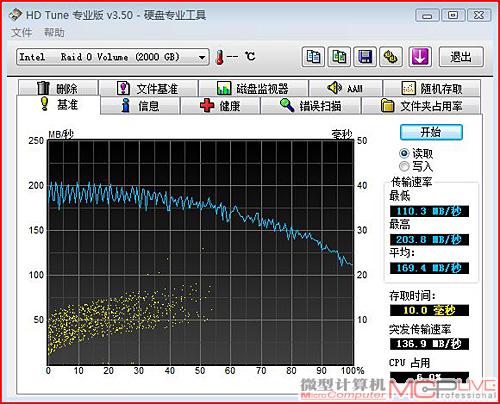
Task: Click the save floppy disk icon
Action: (365, 57)
